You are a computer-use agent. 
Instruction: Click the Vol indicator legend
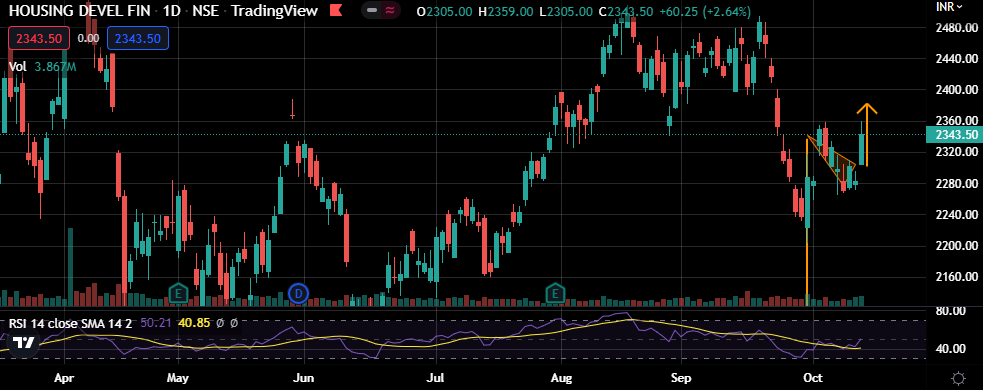tap(18, 66)
